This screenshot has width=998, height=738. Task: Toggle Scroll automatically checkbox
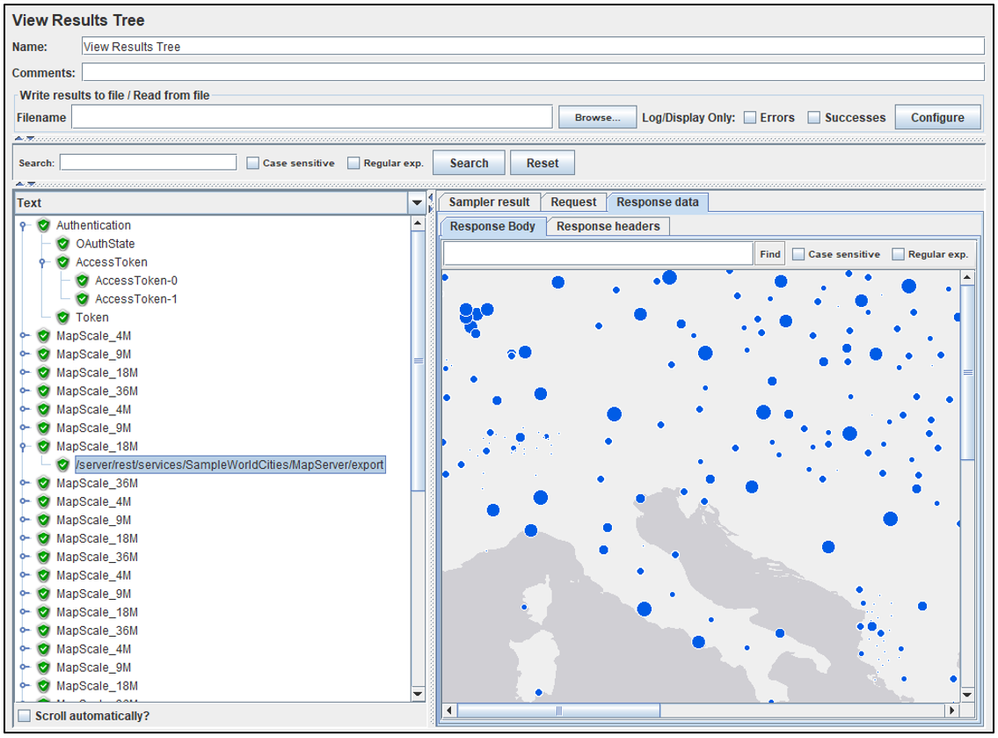pos(24,716)
